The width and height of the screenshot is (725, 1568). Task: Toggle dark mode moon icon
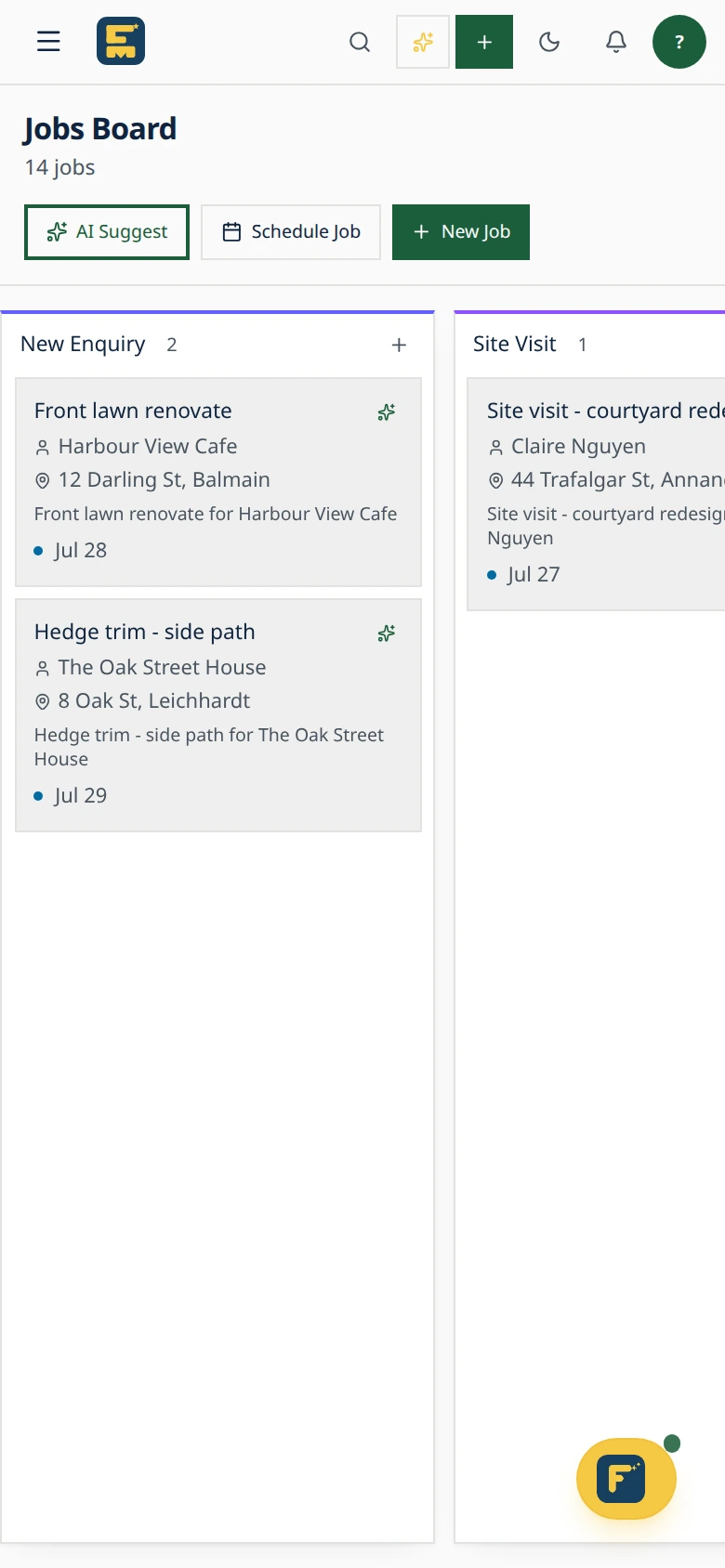pos(549,42)
